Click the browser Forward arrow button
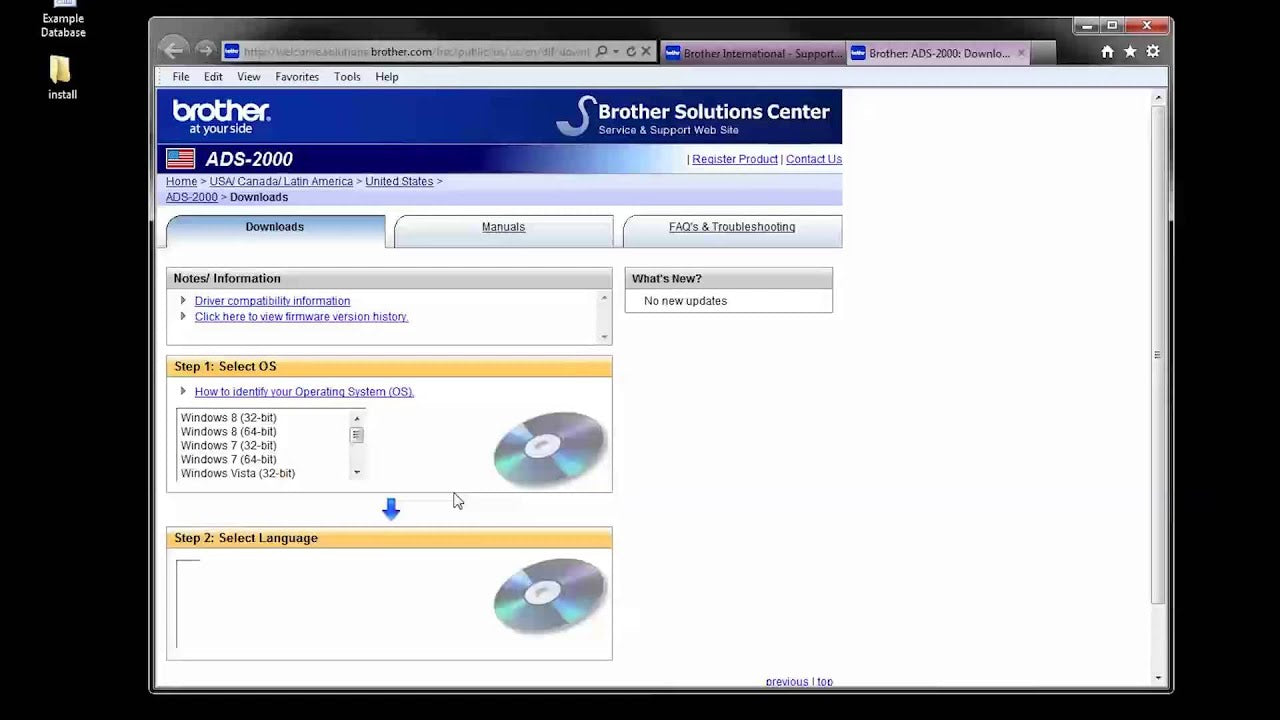This screenshot has height=720, width=1280. pos(205,50)
